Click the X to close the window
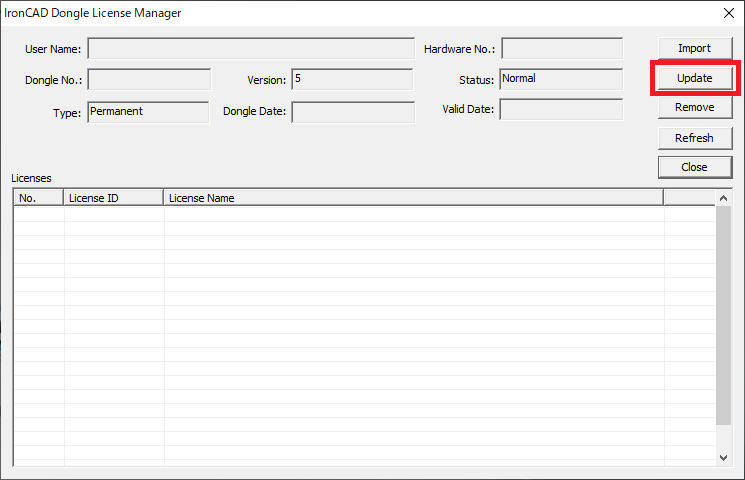 [729, 13]
